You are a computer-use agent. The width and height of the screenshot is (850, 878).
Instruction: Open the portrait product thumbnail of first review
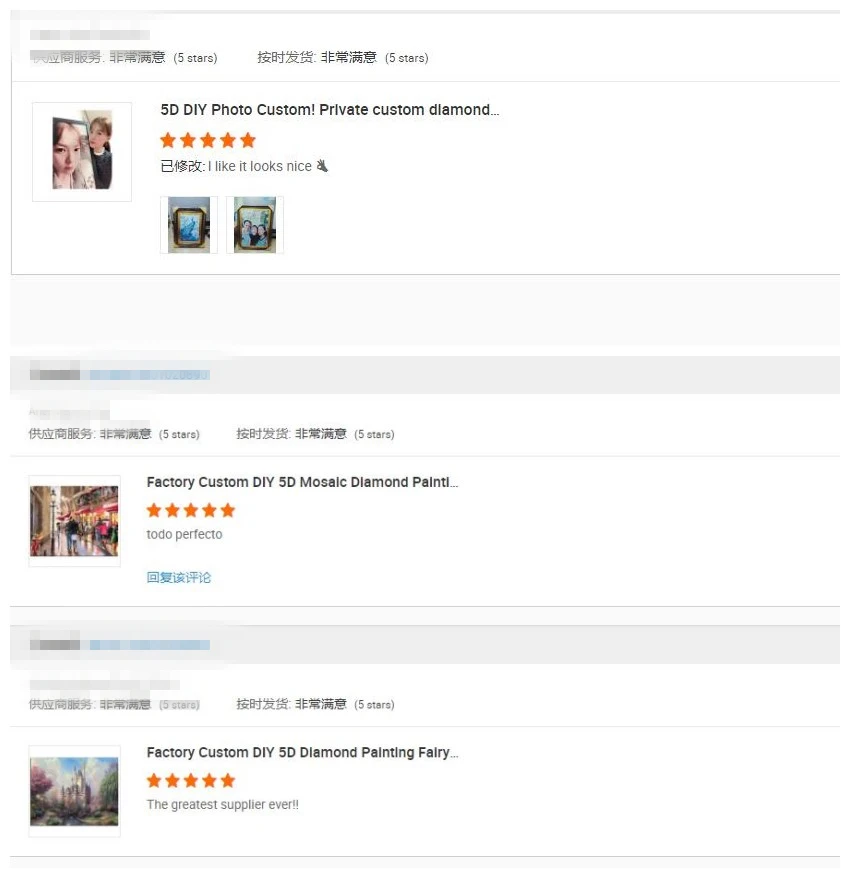[82, 151]
